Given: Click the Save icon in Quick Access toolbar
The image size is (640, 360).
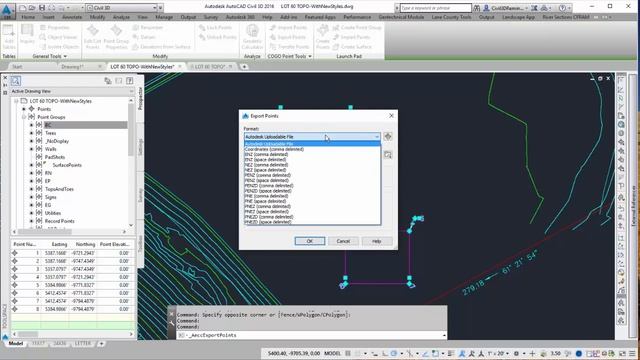Looking at the screenshot, I should point(42,8).
